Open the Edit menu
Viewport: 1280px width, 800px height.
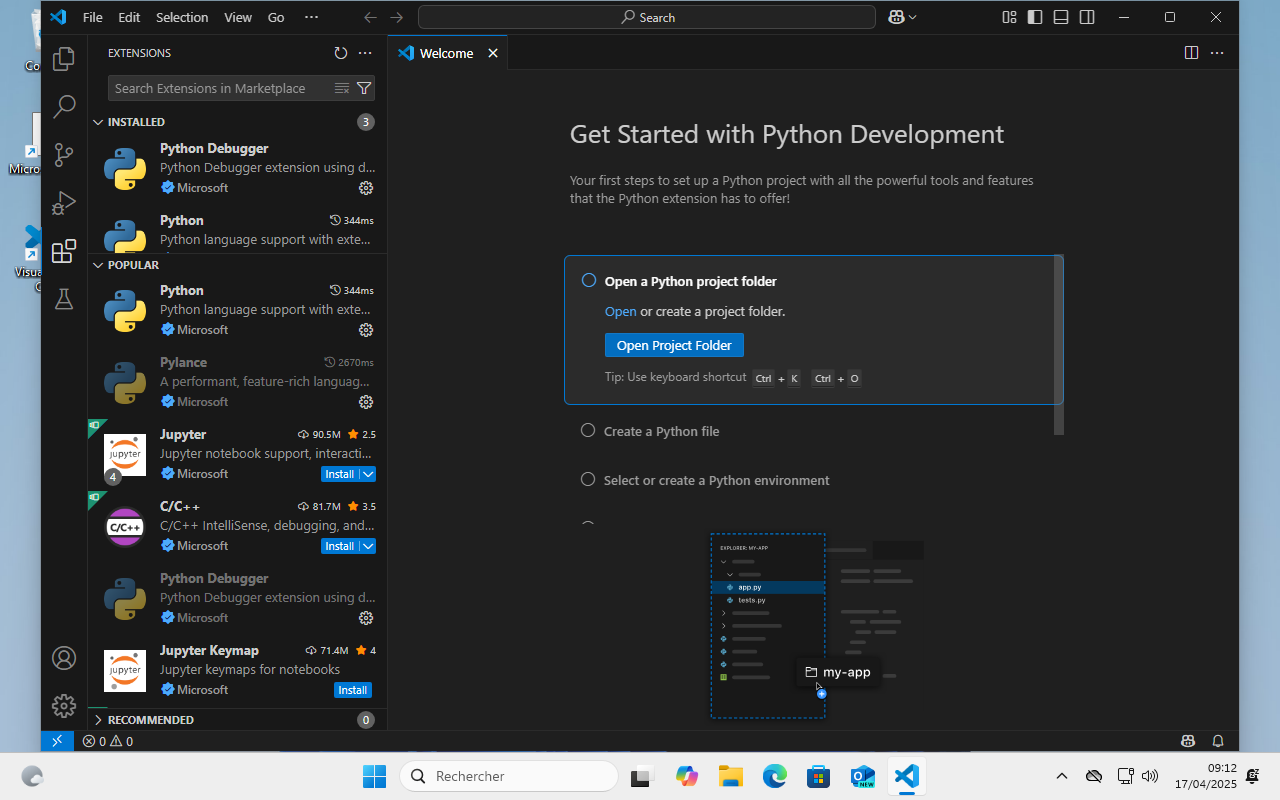[x=129, y=17]
